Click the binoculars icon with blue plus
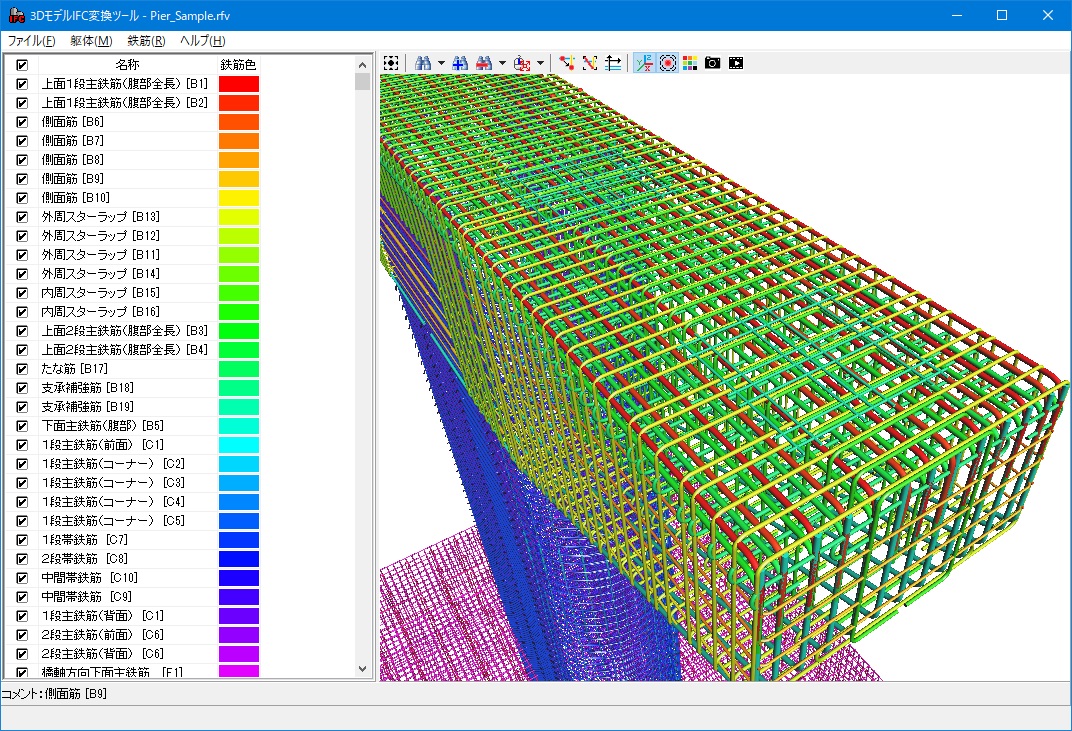 tap(460, 63)
